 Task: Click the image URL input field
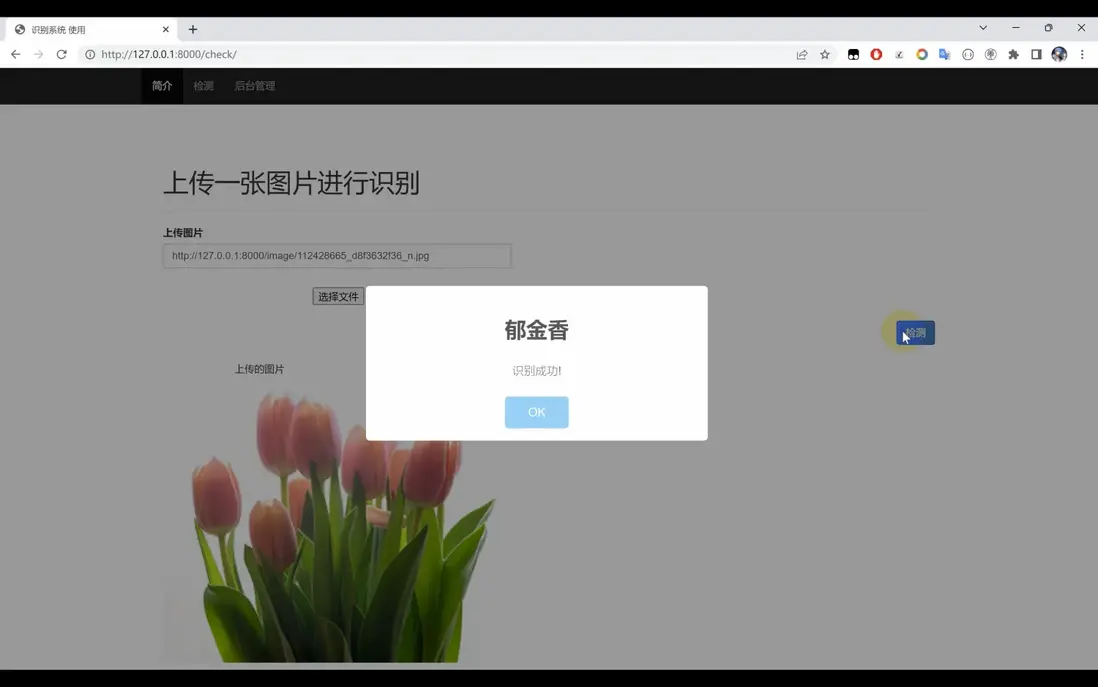(x=336, y=255)
